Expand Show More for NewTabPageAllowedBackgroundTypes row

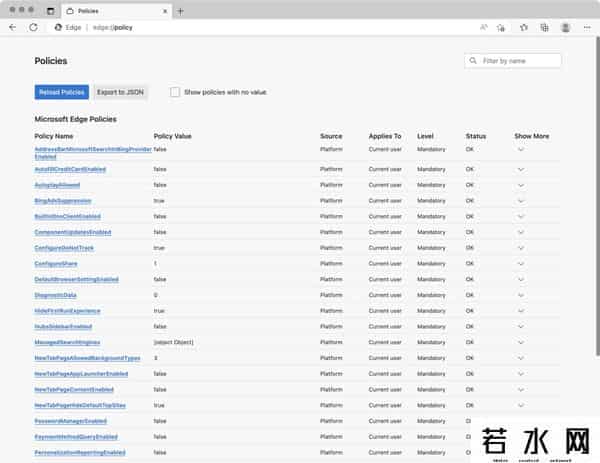click(521, 358)
